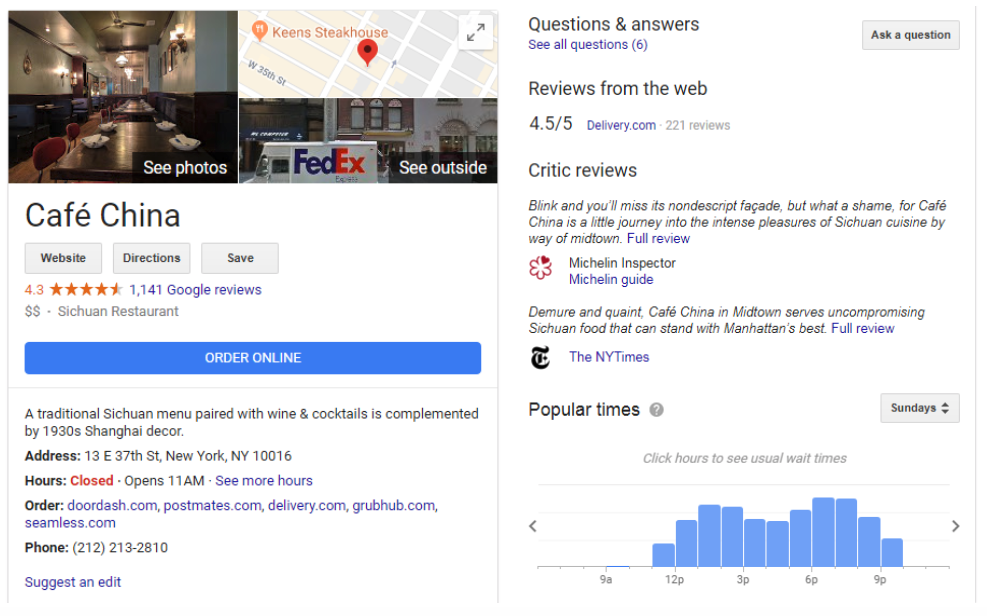Save Café China to your list
This screenshot has width=987, height=616.
[240, 258]
